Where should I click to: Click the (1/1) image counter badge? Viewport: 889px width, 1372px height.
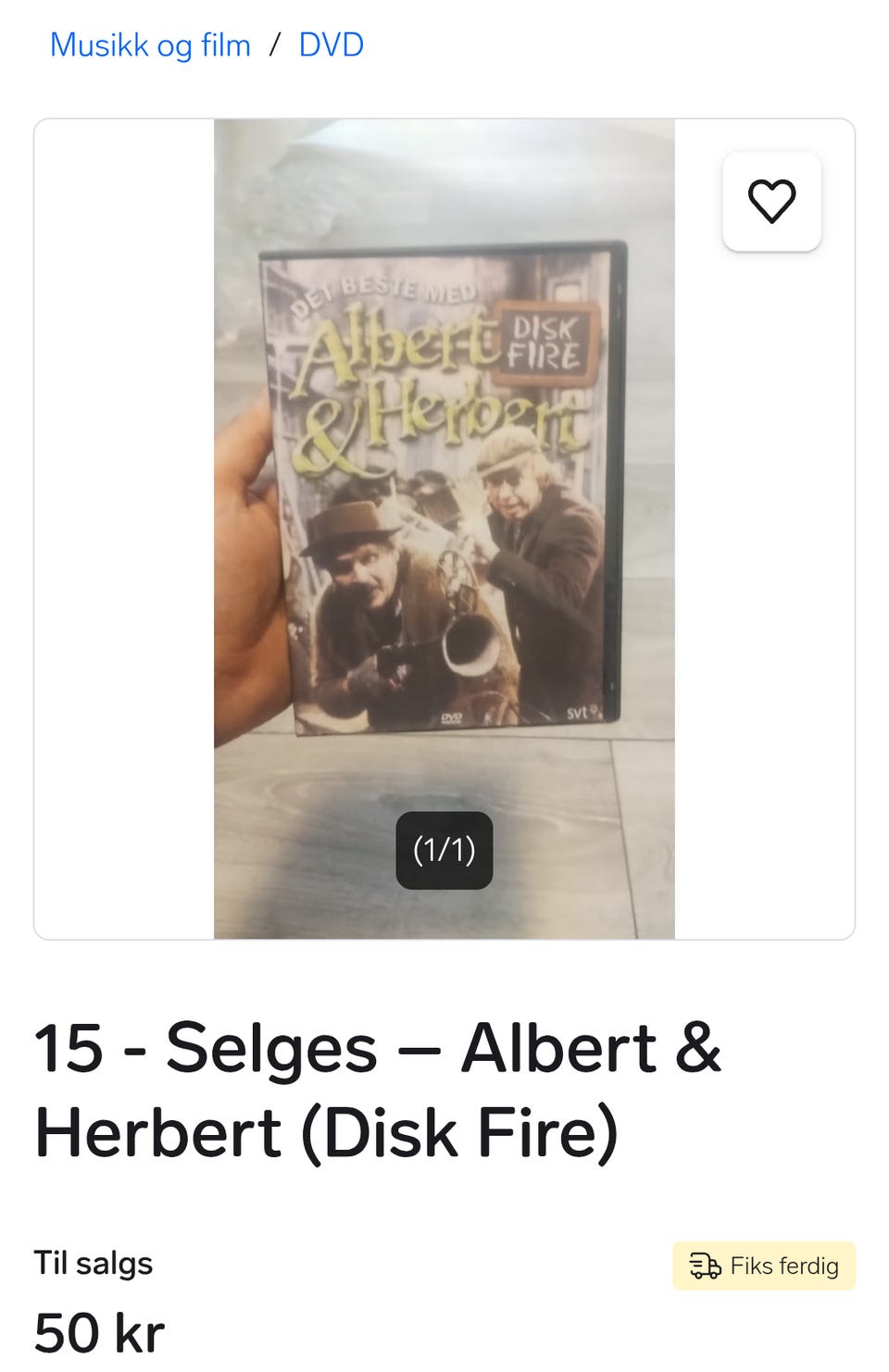(x=444, y=850)
